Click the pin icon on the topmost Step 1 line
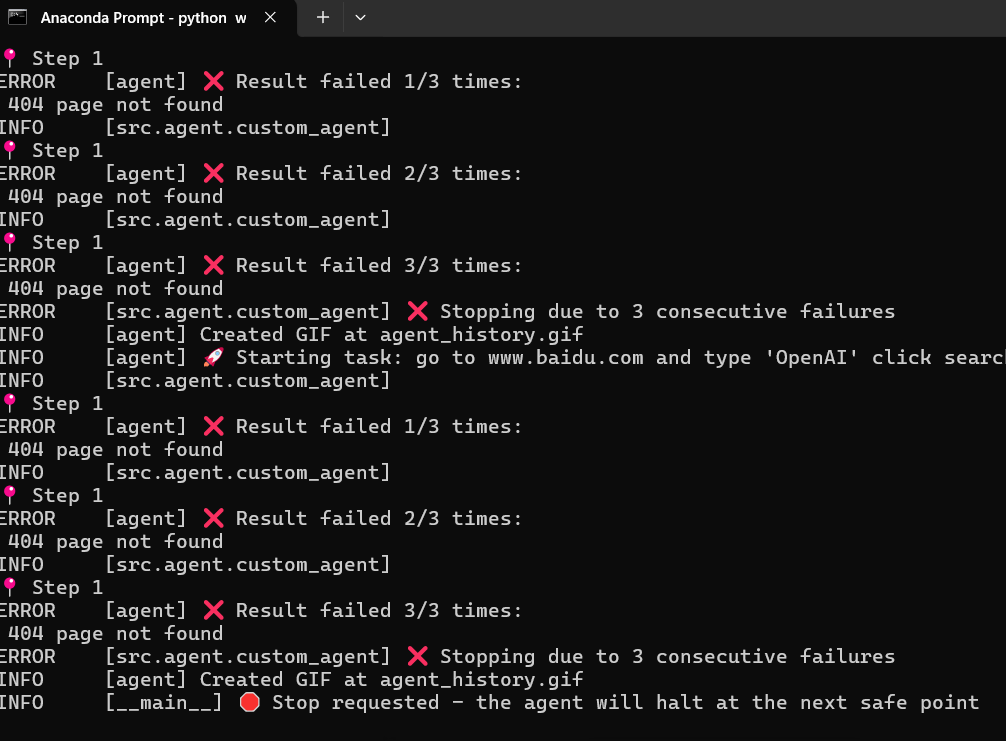 click(10, 58)
